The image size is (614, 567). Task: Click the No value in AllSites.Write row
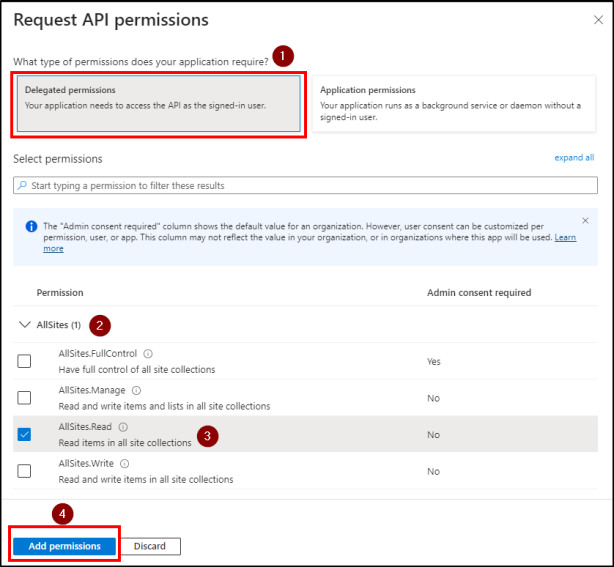433,471
